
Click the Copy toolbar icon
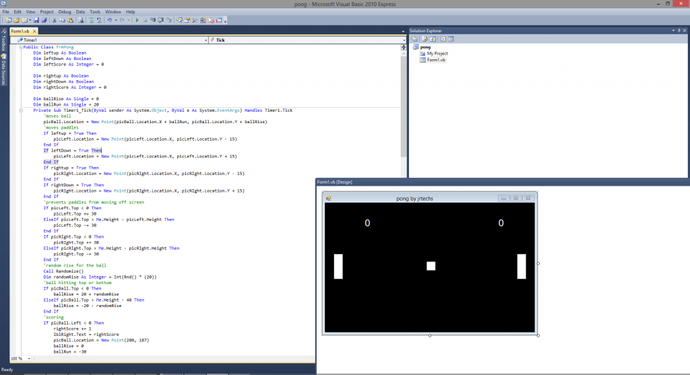click(x=62, y=20)
